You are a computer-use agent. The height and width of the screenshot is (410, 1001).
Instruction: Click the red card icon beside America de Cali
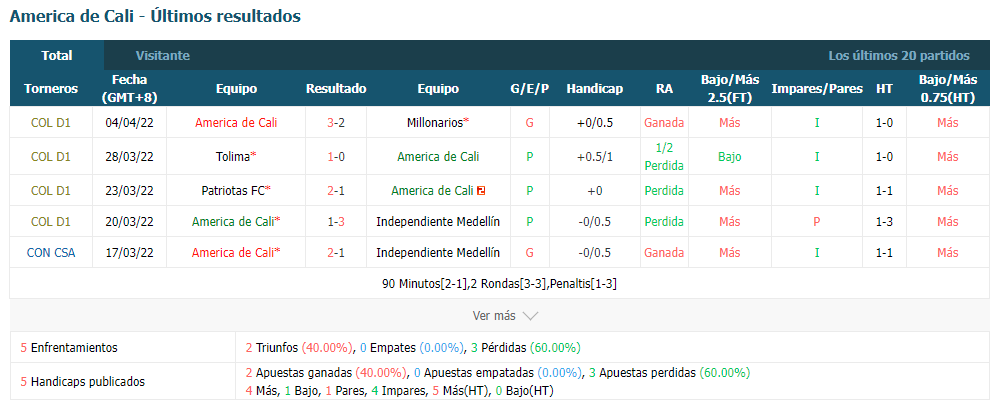point(481,190)
